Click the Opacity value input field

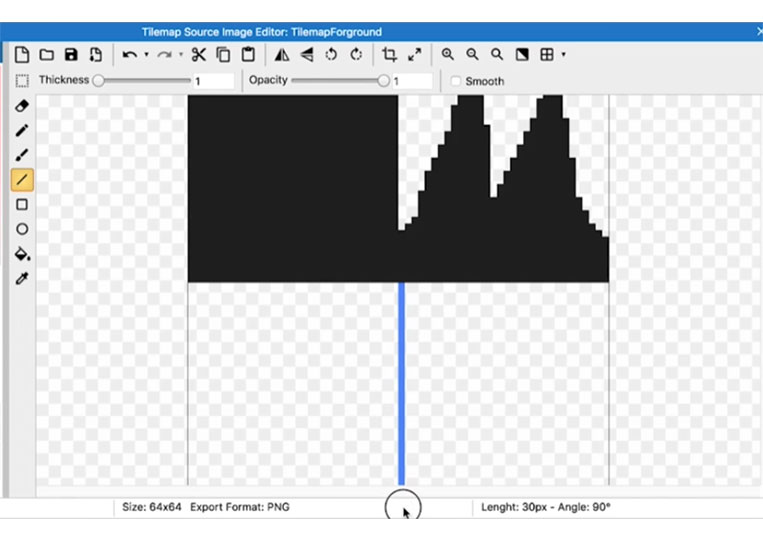[412, 81]
